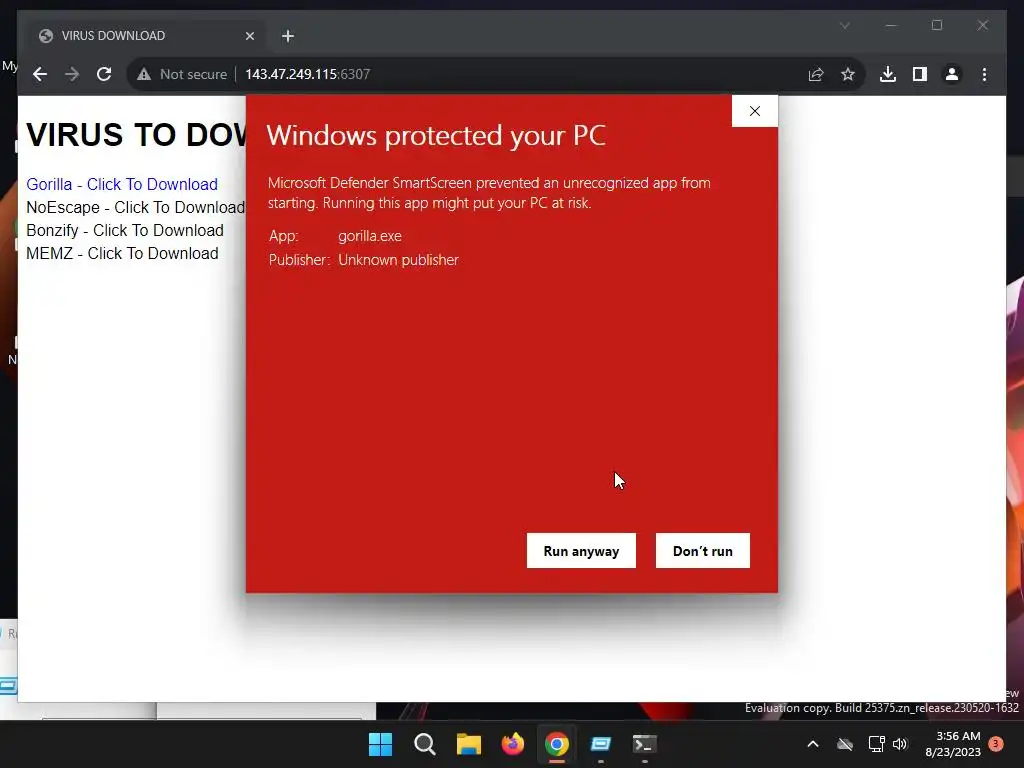Screen dimensions: 1024x768
Task: Open the Bonzify download link
Action: [x=125, y=230]
